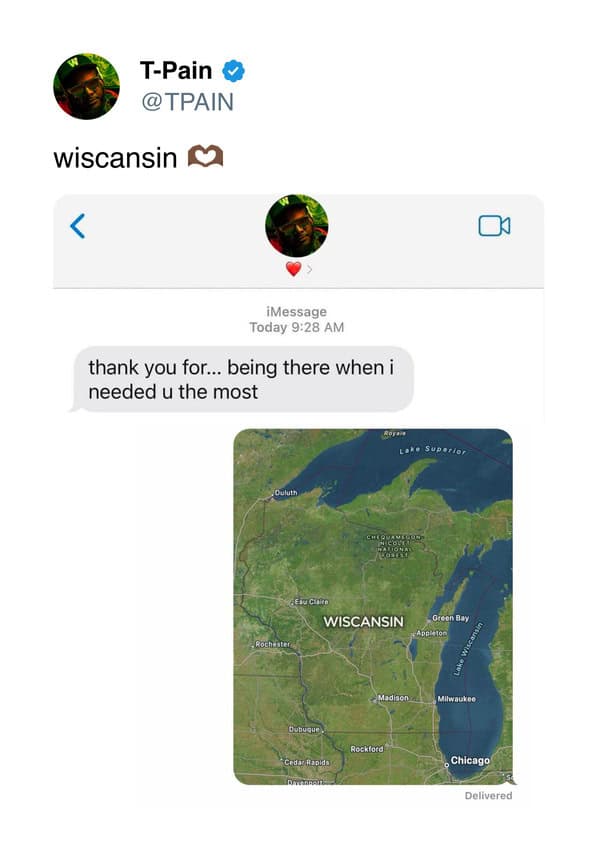Select the Chicago city marker

tap(446, 764)
